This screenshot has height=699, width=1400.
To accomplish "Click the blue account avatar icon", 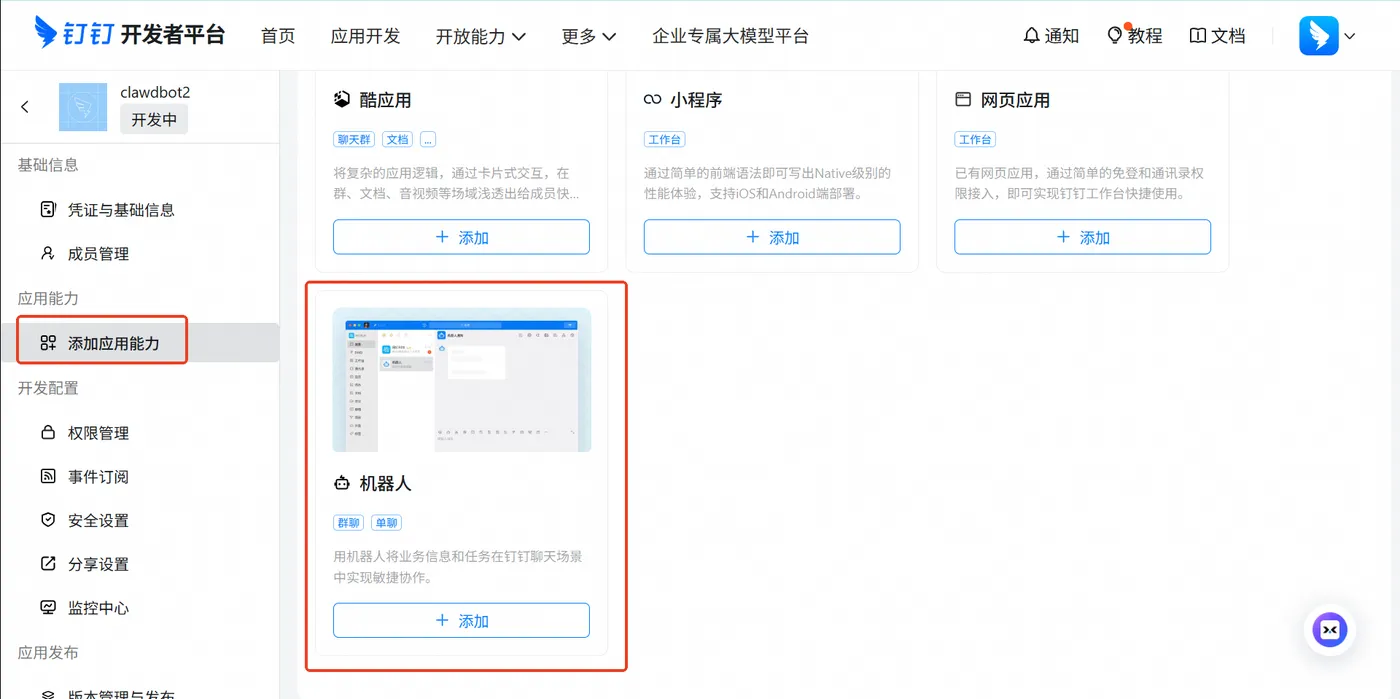I will click(x=1319, y=36).
